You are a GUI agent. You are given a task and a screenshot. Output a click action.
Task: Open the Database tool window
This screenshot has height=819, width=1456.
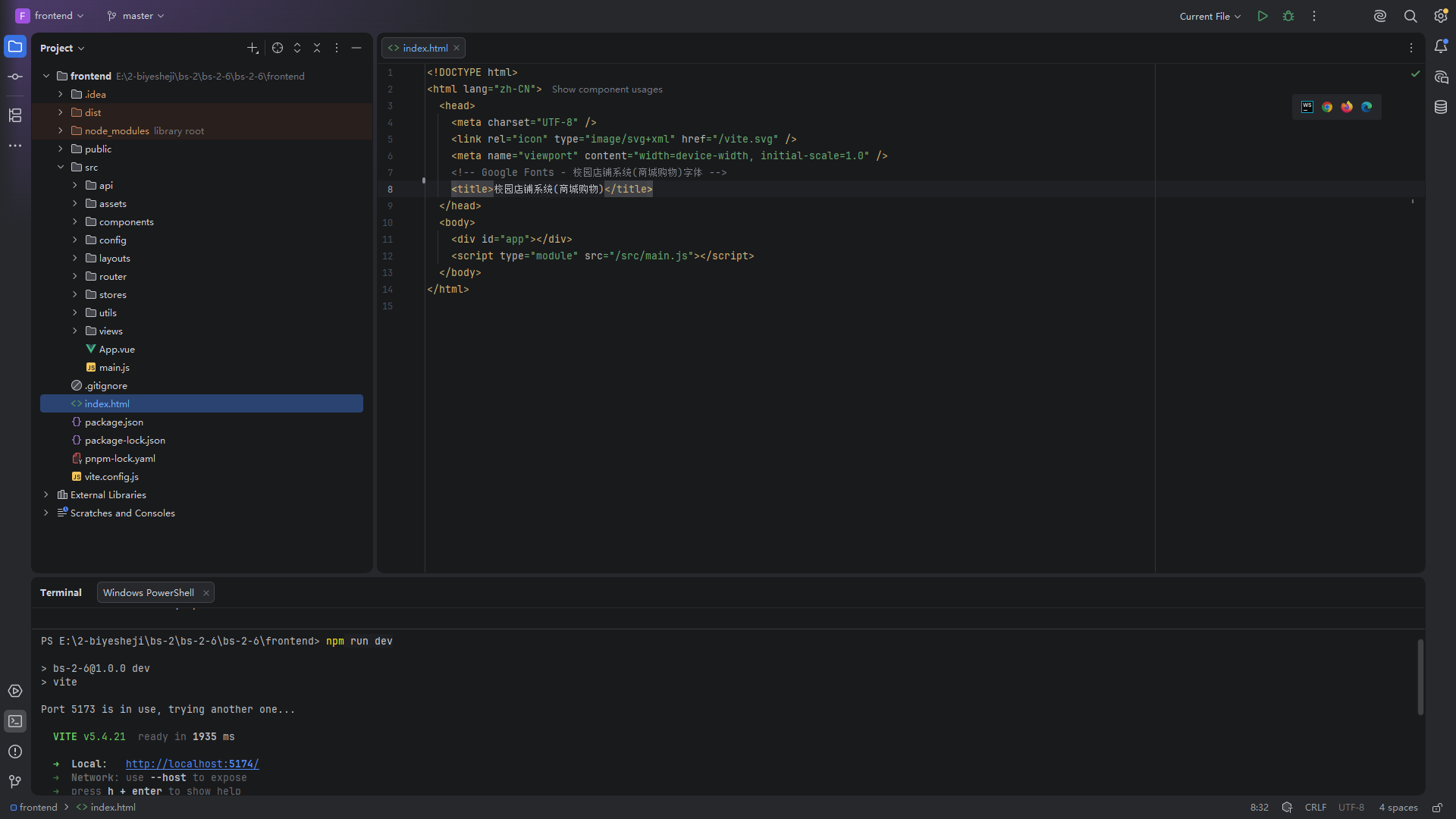click(1441, 108)
